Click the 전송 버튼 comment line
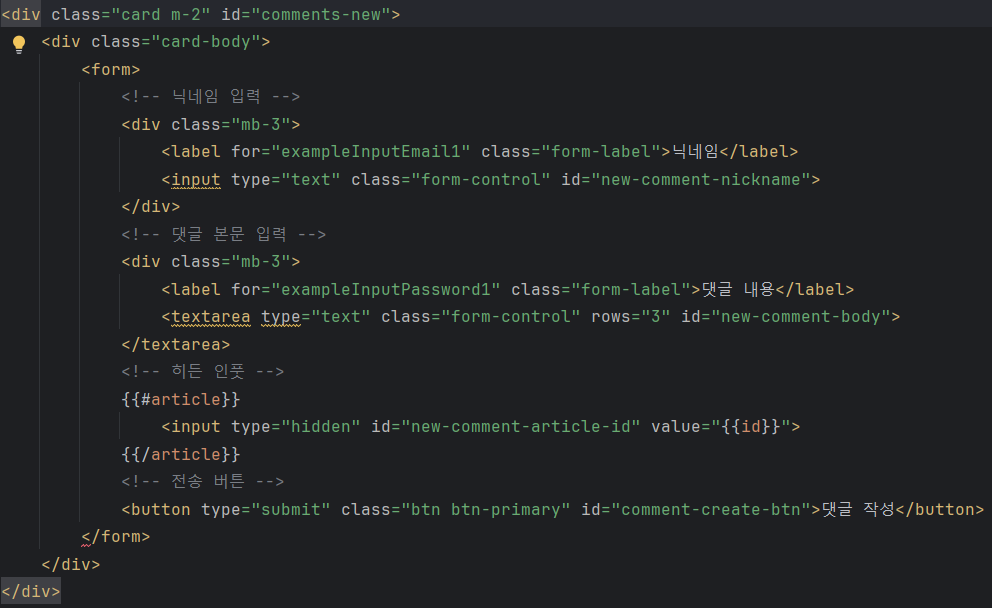The width and height of the screenshot is (992, 608). pyautogui.click(x=203, y=482)
